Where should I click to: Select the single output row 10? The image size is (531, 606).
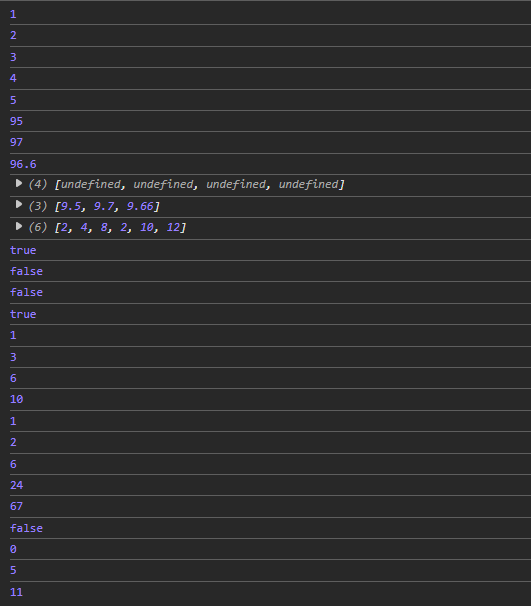coord(16,399)
